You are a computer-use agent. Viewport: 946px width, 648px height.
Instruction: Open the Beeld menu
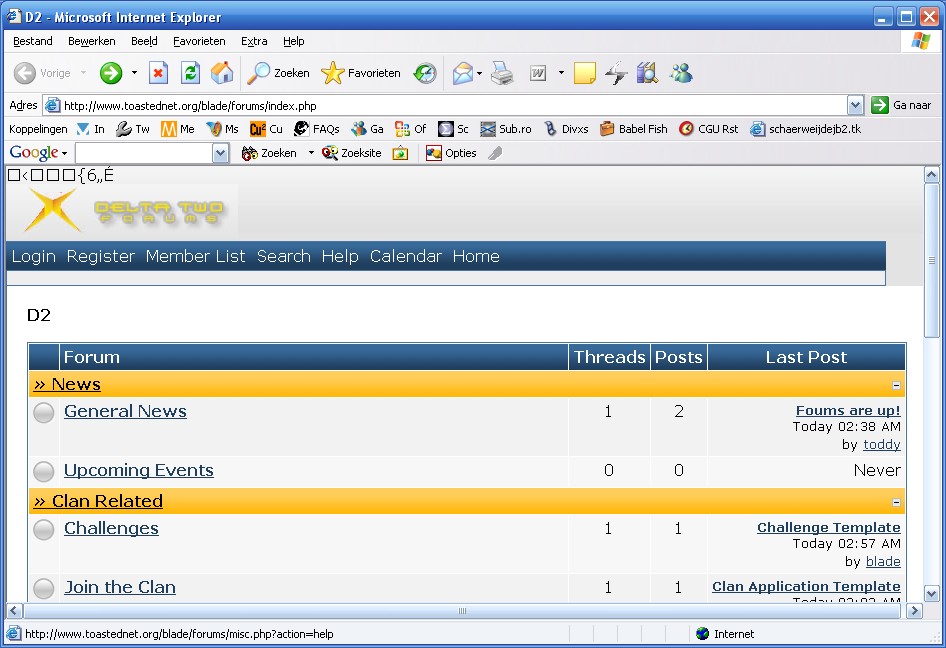(x=144, y=41)
